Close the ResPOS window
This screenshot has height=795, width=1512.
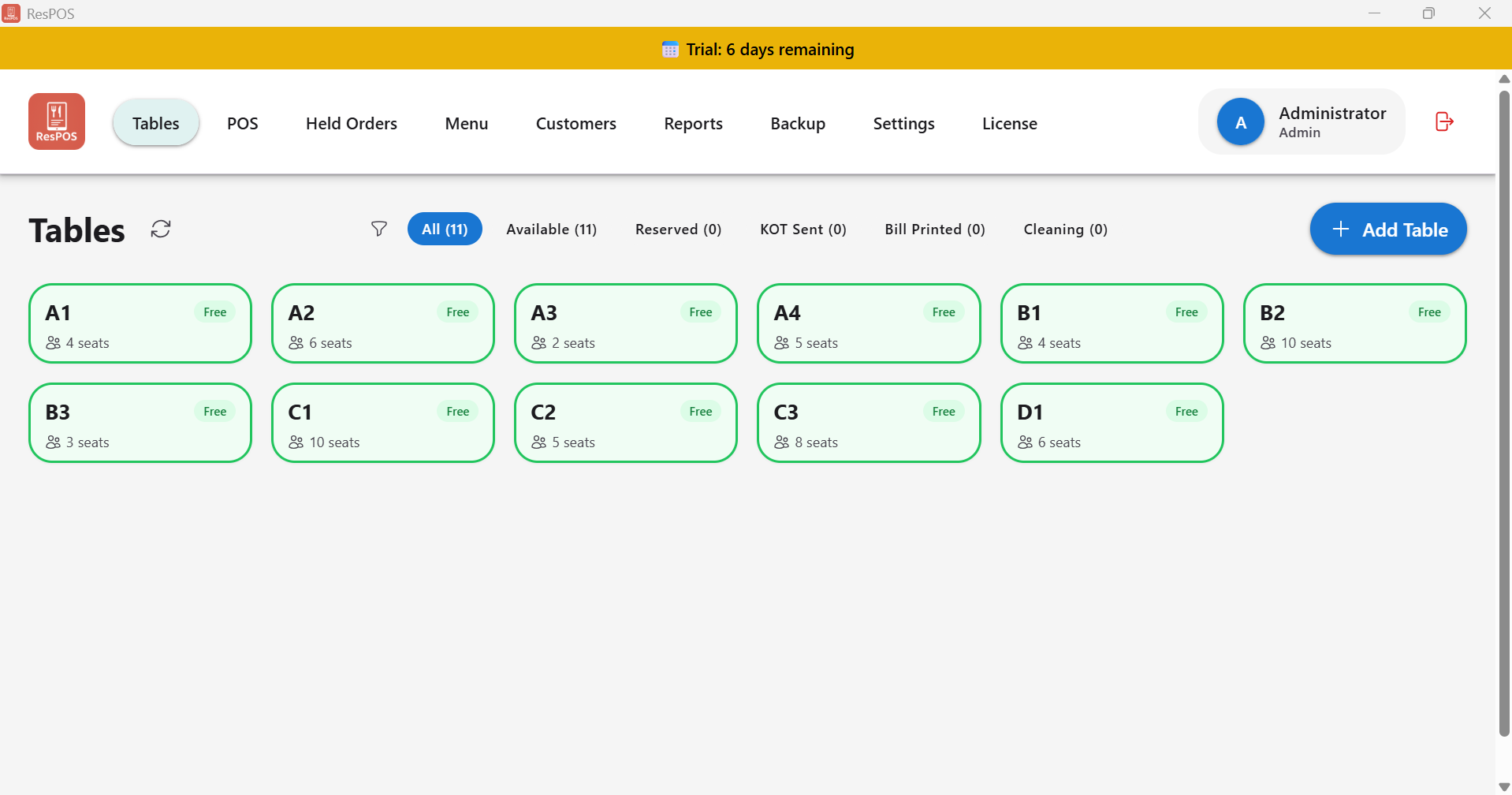point(1484,13)
